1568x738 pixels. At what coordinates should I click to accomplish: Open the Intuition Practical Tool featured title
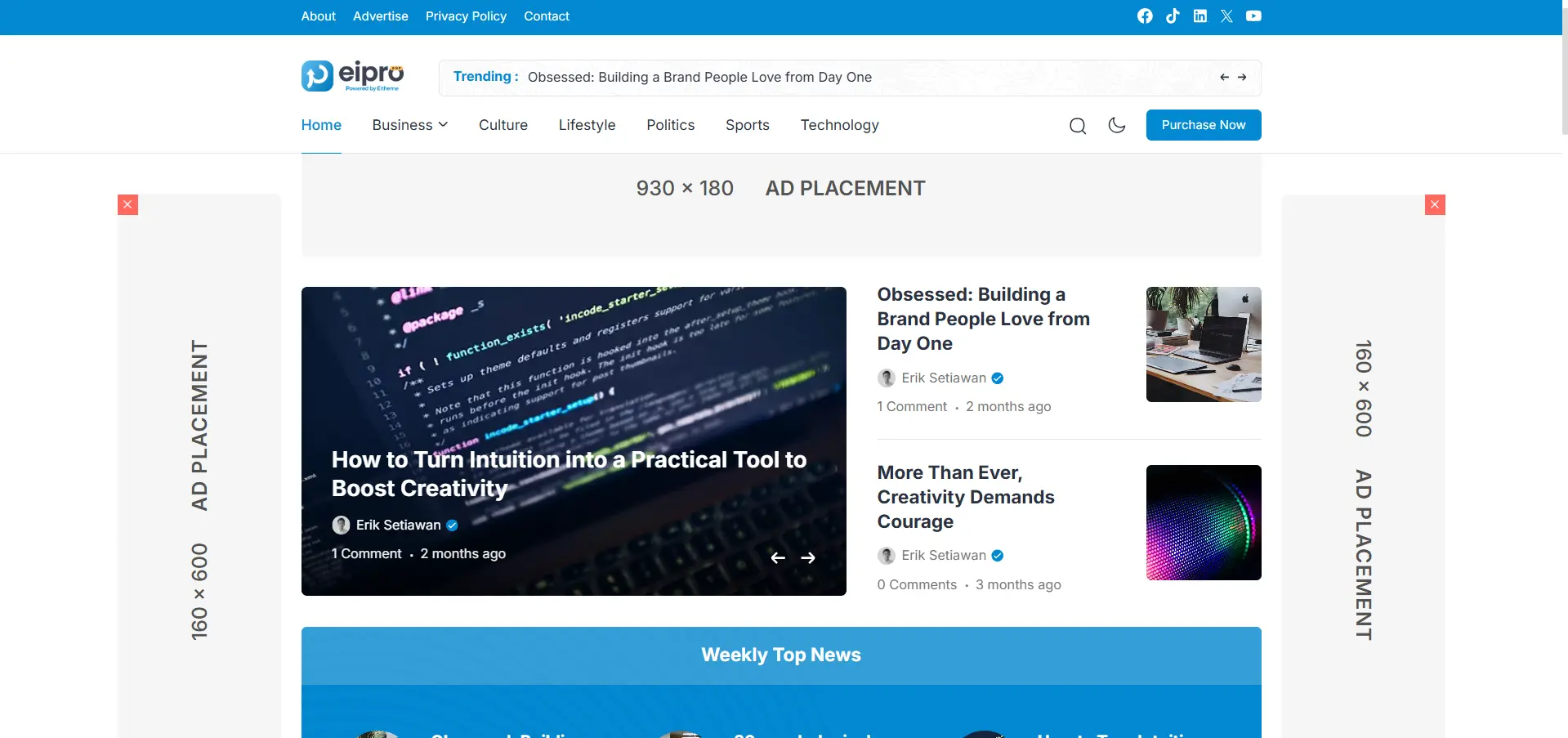point(569,474)
